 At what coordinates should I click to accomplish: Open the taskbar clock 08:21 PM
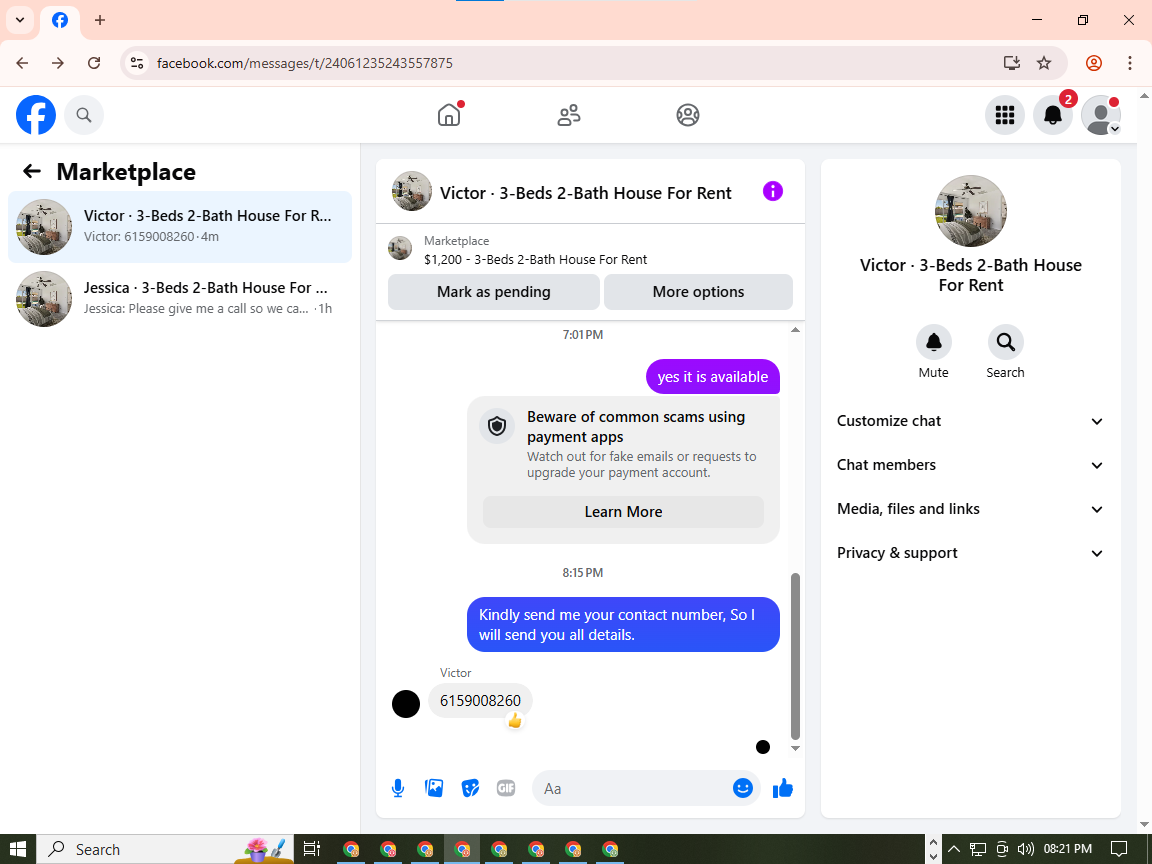1068,849
